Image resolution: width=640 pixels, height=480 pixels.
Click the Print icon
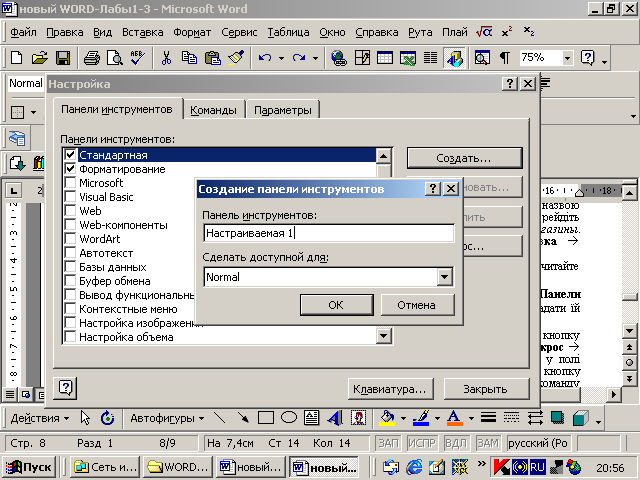coord(92,58)
